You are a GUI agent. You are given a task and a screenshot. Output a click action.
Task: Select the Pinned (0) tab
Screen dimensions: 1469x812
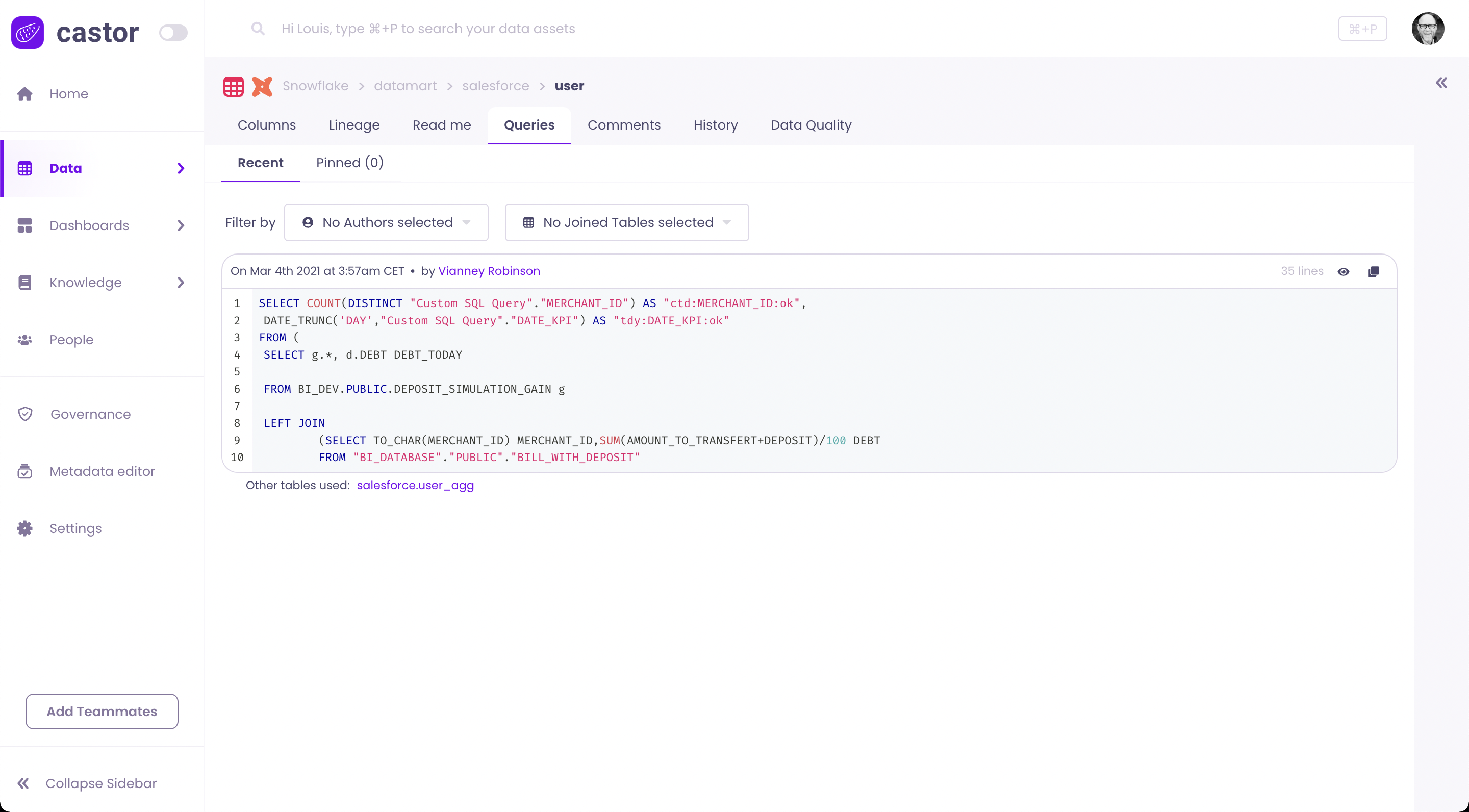pyautogui.click(x=349, y=163)
